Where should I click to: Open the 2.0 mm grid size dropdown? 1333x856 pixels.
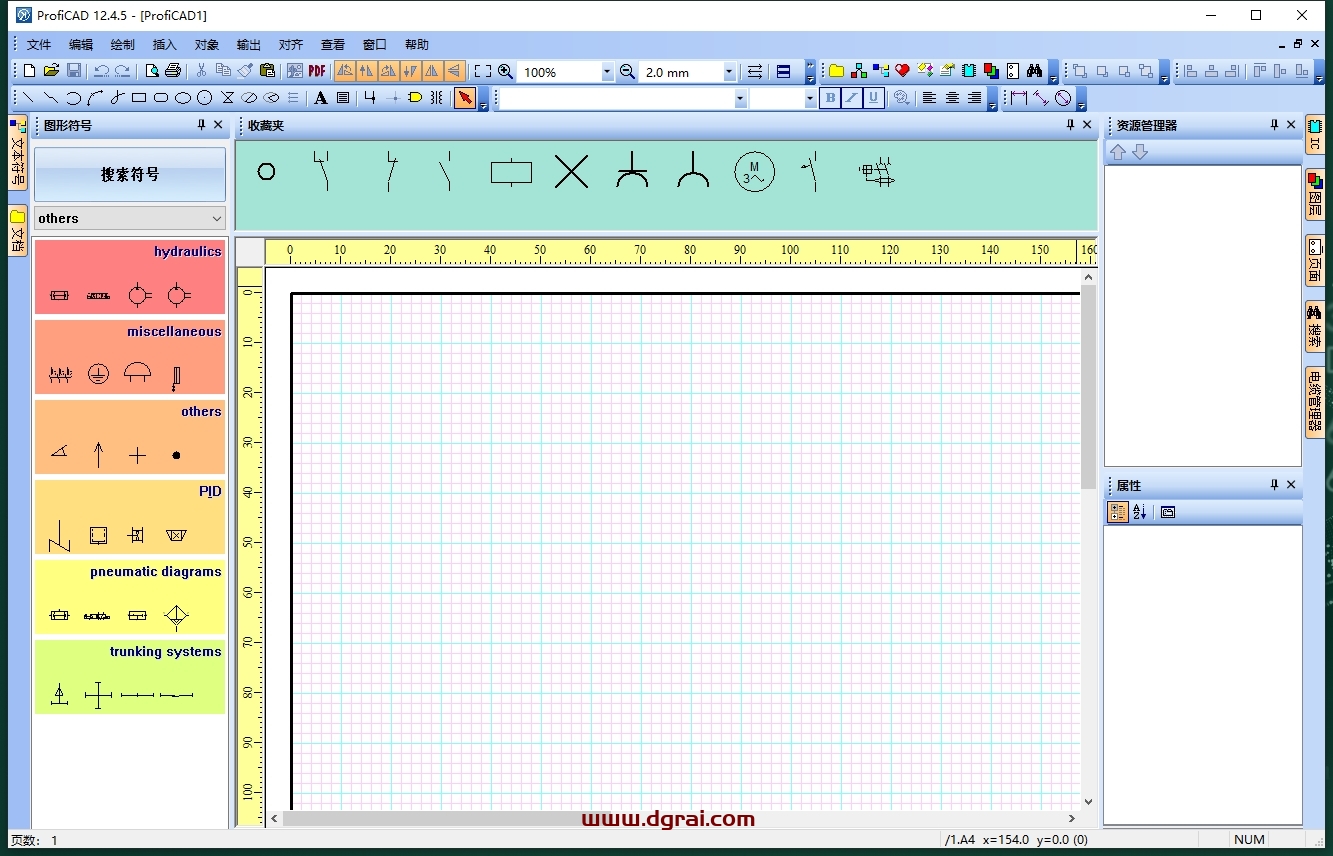(729, 72)
